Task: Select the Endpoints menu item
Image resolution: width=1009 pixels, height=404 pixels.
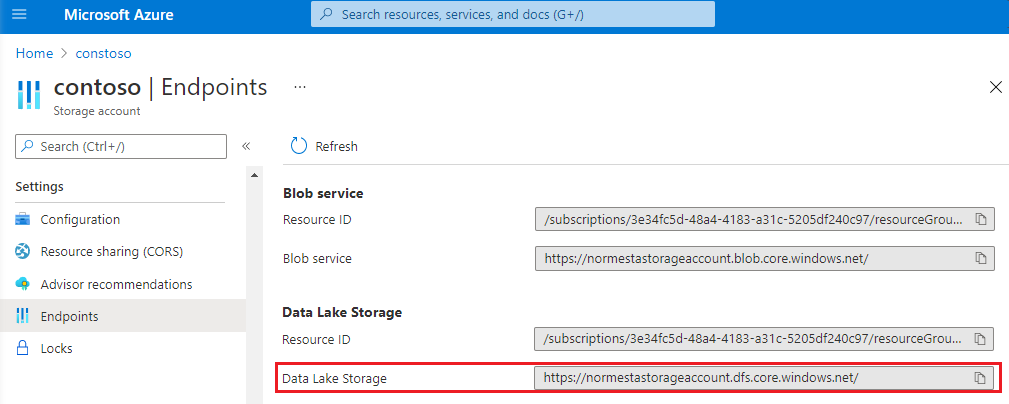Action: pyautogui.click(x=70, y=316)
